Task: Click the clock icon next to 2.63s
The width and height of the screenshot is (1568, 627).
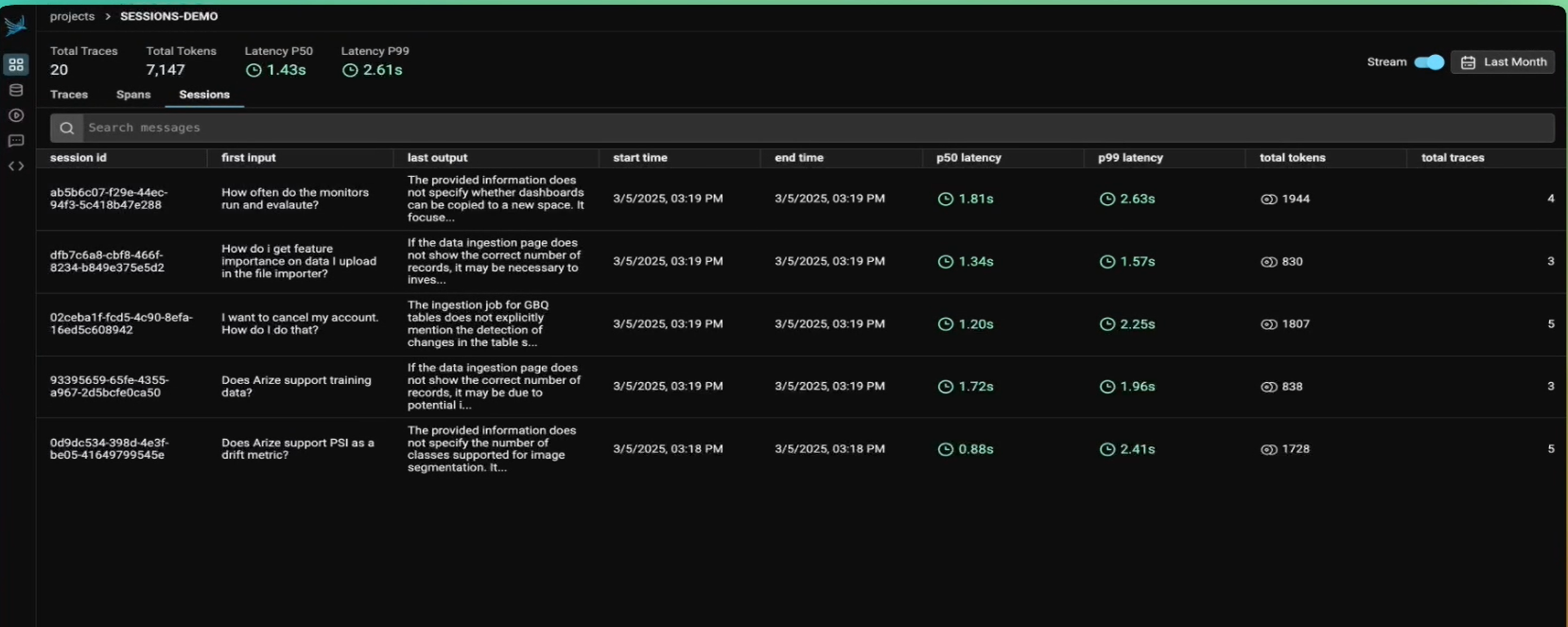Action: tap(1106, 199)
